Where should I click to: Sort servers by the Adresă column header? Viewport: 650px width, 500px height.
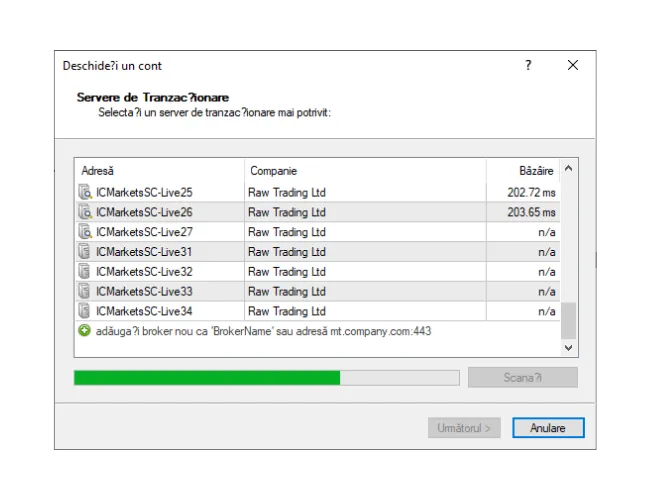tap(160, 171)
